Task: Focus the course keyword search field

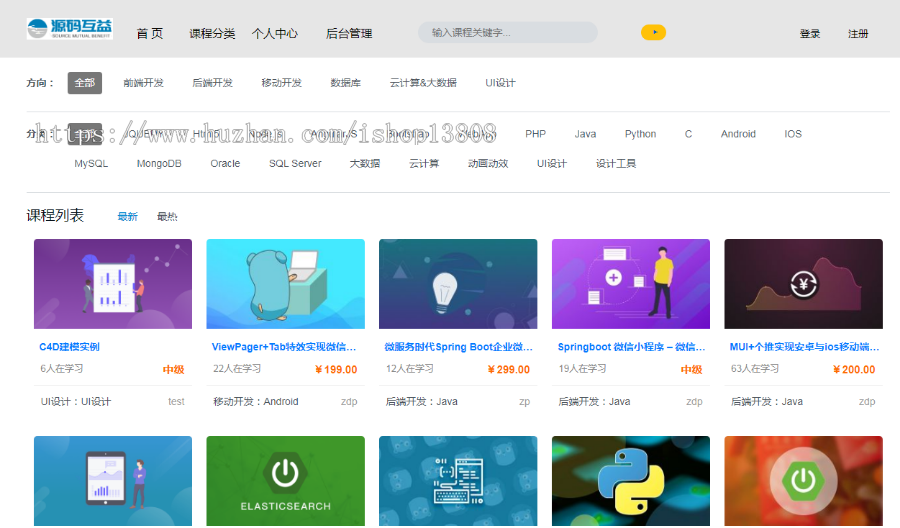Action: pyautogui.click(x=507, y=33)
